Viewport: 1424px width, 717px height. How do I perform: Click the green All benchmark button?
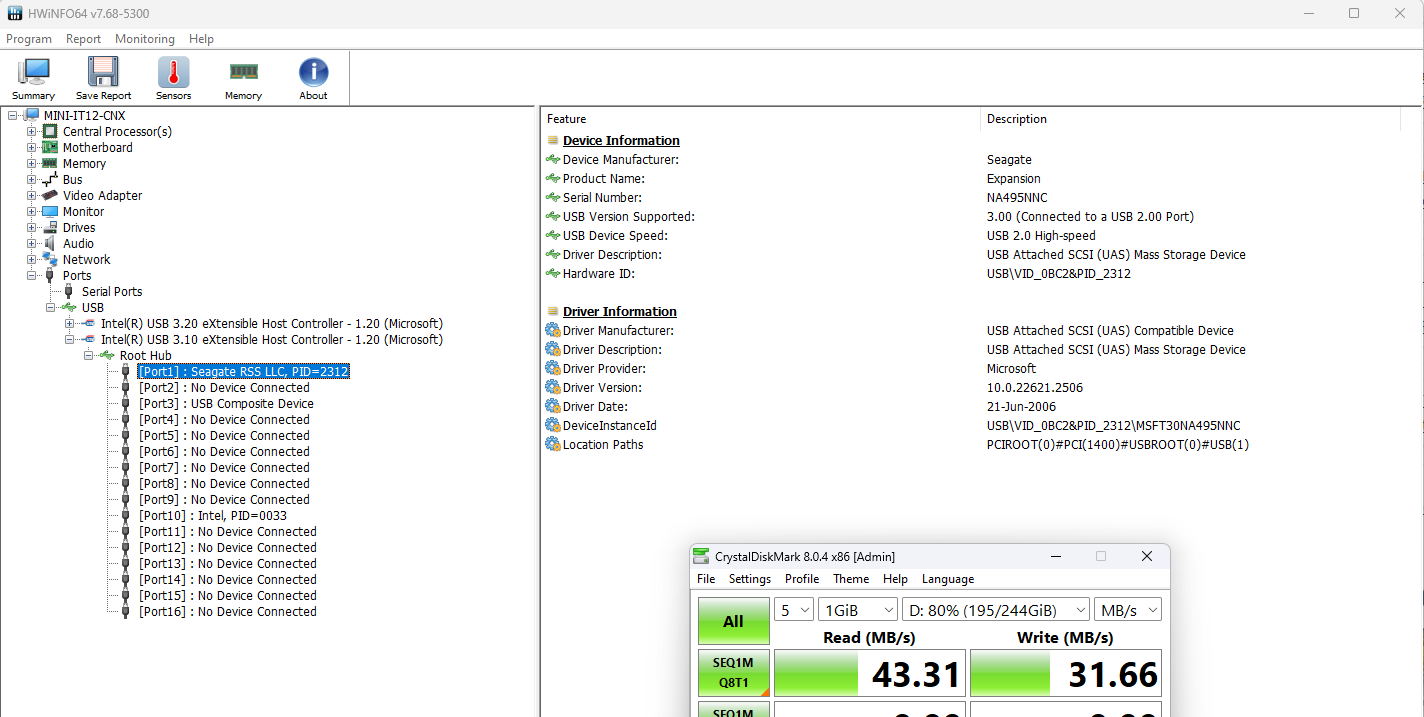pos(734,621)
